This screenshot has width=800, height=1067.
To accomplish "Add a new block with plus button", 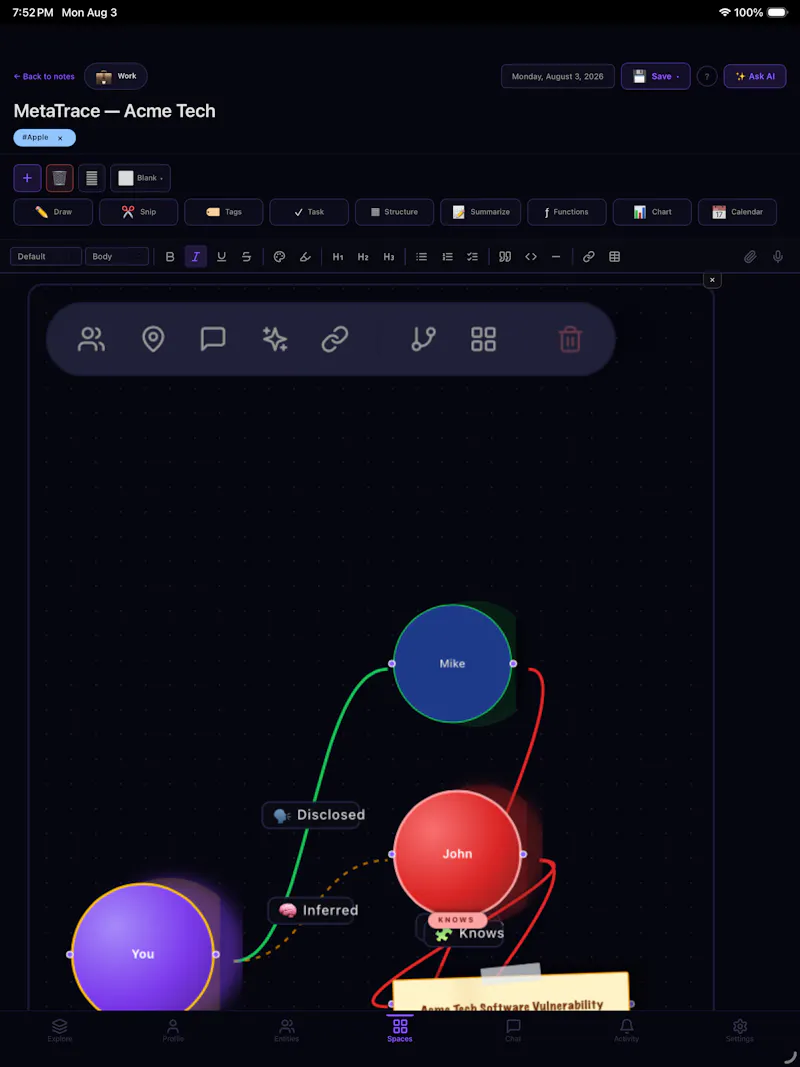I will 27,178.
